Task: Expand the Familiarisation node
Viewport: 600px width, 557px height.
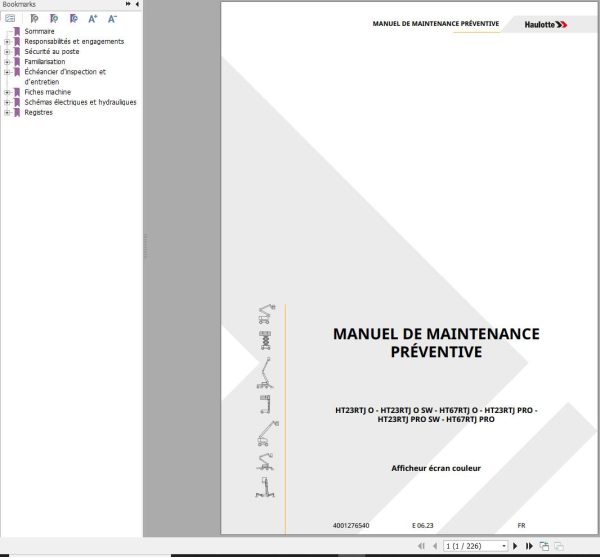Action: (7, 62)
